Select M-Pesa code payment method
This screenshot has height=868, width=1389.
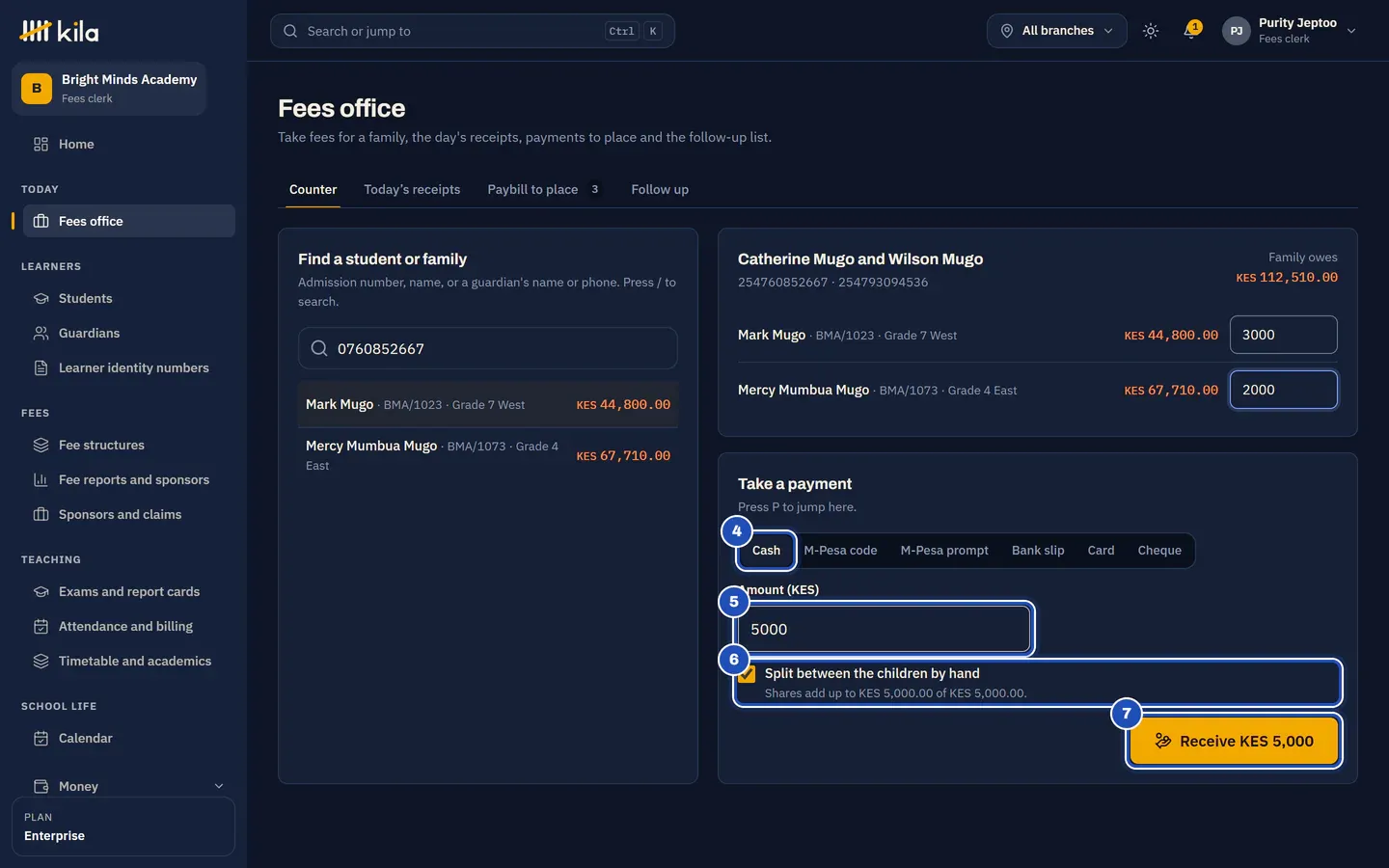coord(840,551)
